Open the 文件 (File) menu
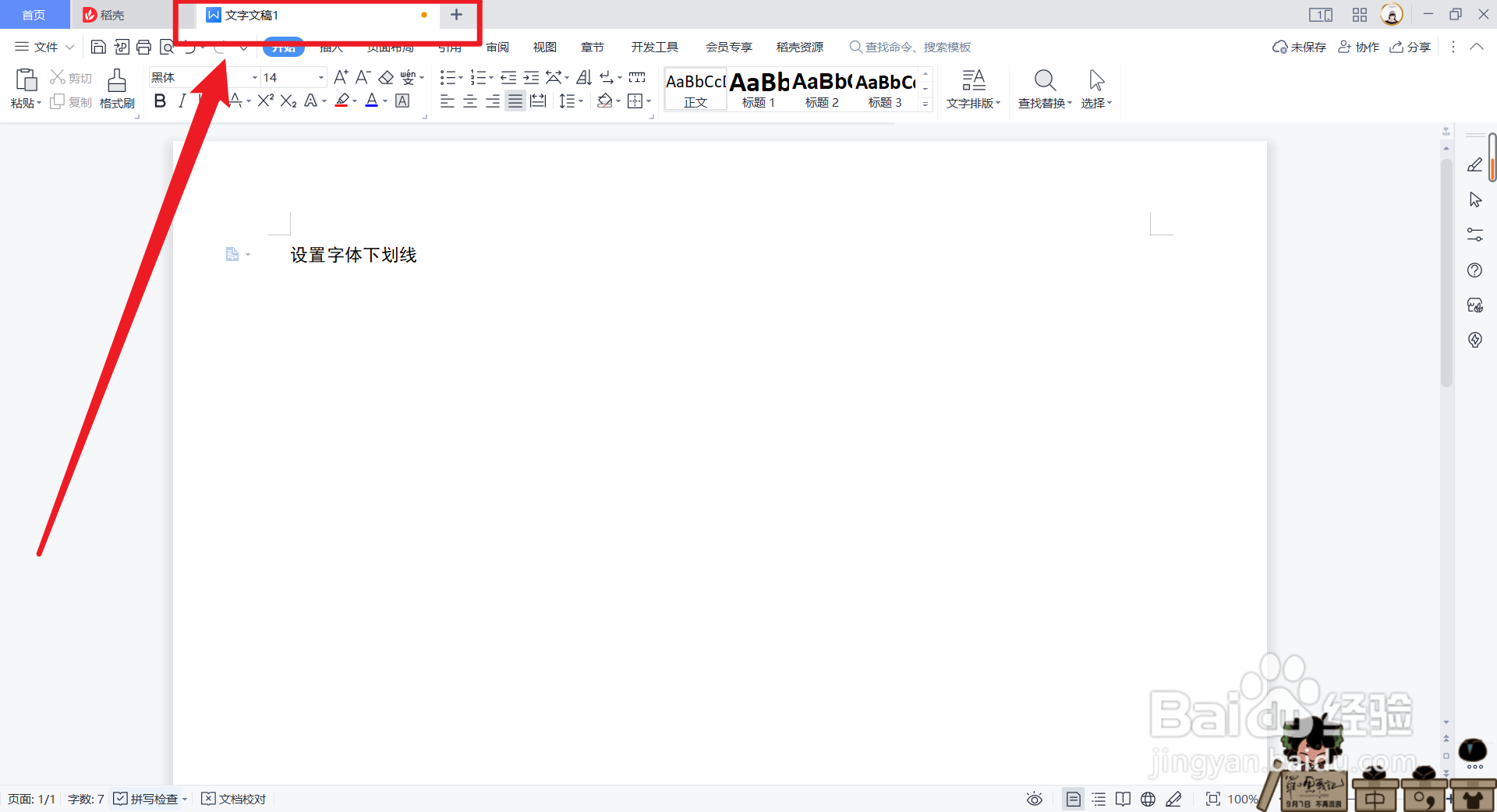 pyautogui.click(x=44, y=47)
